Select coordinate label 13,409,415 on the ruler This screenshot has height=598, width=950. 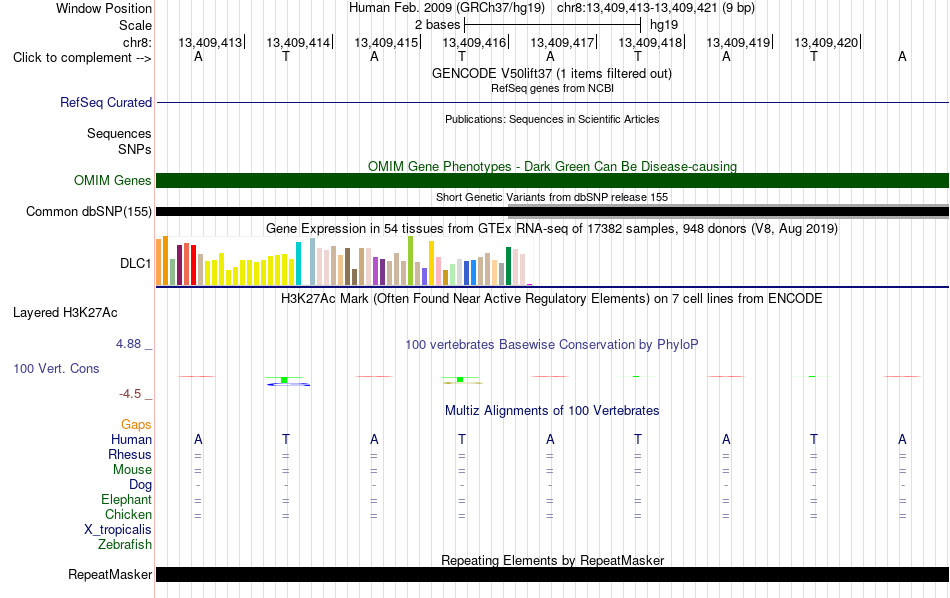(386, 42)
